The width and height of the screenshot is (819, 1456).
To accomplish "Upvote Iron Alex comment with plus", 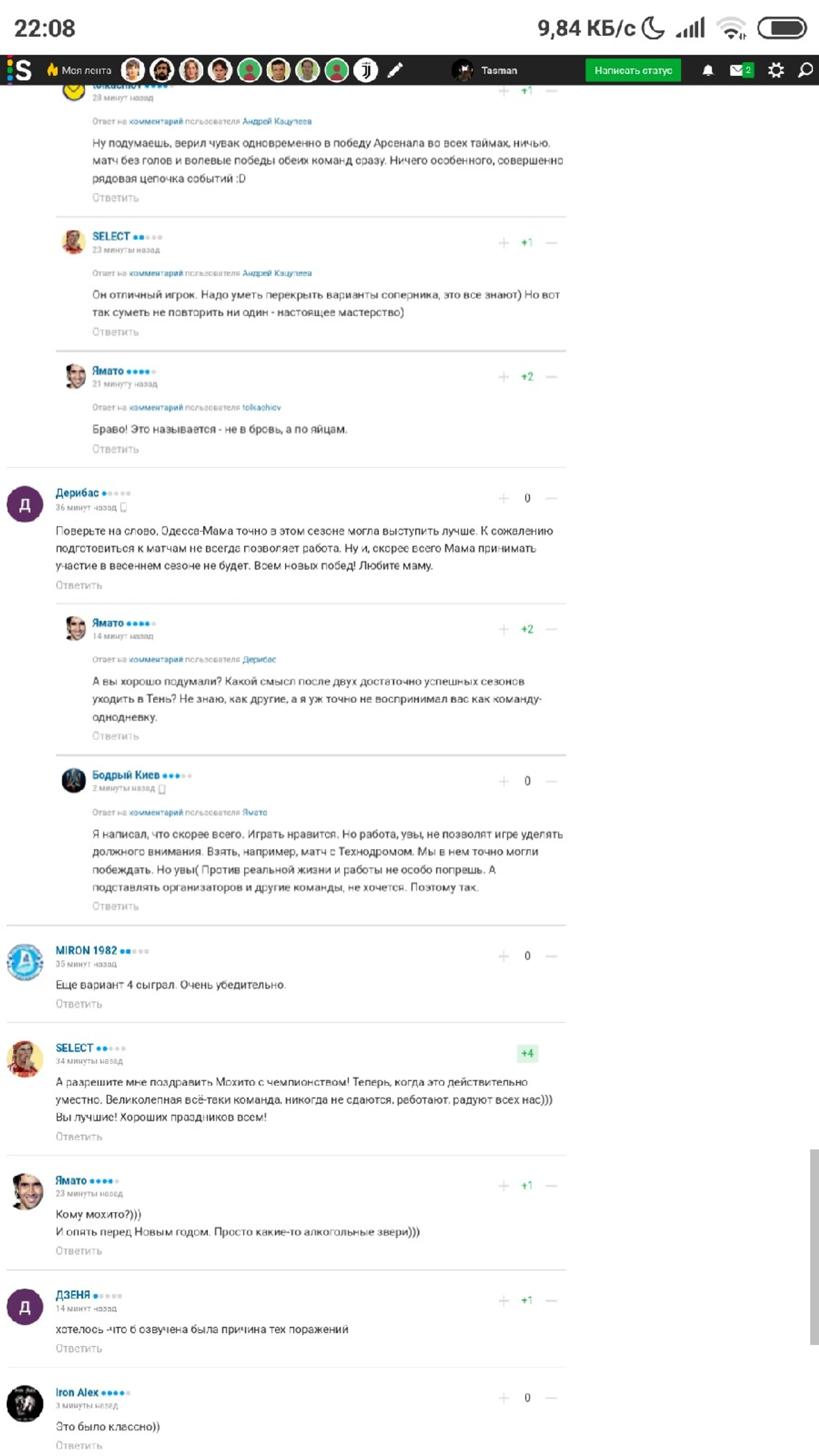I will pos(504,1398).
